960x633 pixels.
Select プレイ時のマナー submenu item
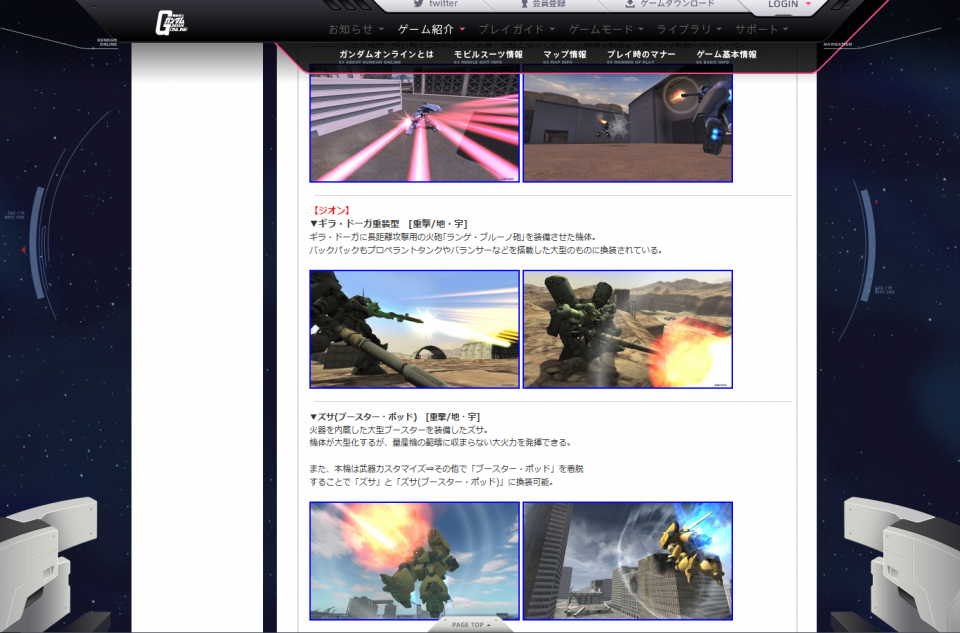[641, 54]
